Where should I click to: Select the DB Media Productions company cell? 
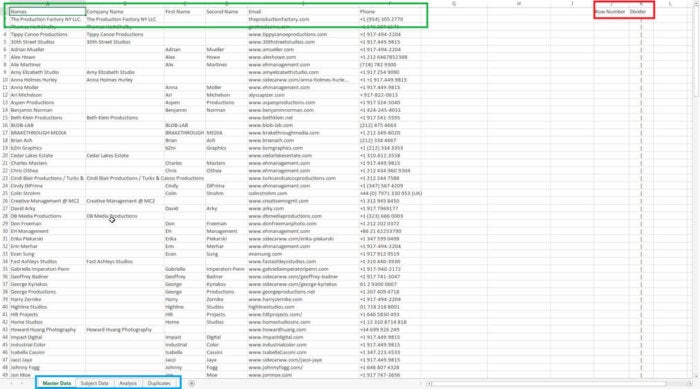pos(125,216)
